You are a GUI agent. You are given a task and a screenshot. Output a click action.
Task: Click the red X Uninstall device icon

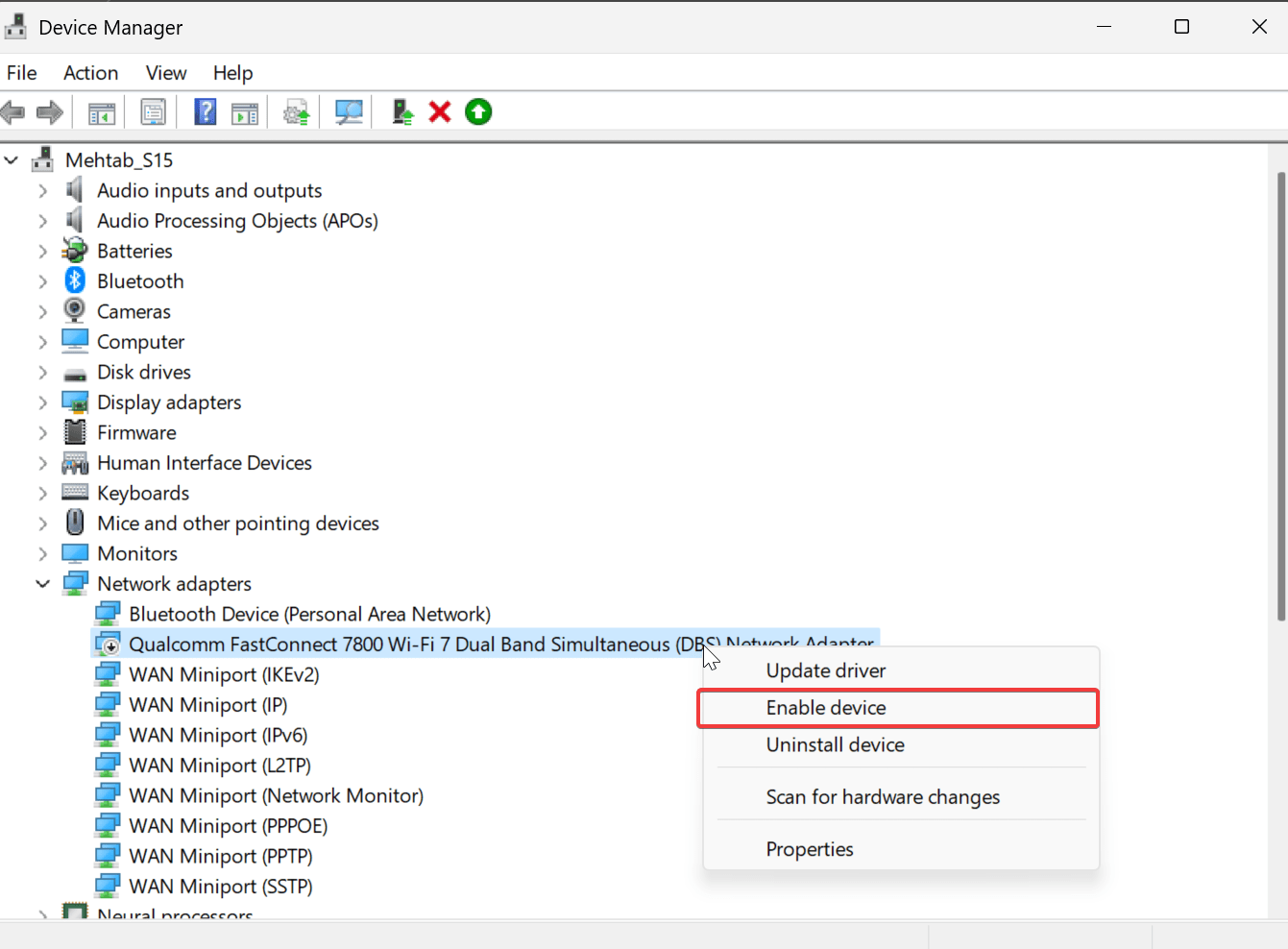pos(440,112)
